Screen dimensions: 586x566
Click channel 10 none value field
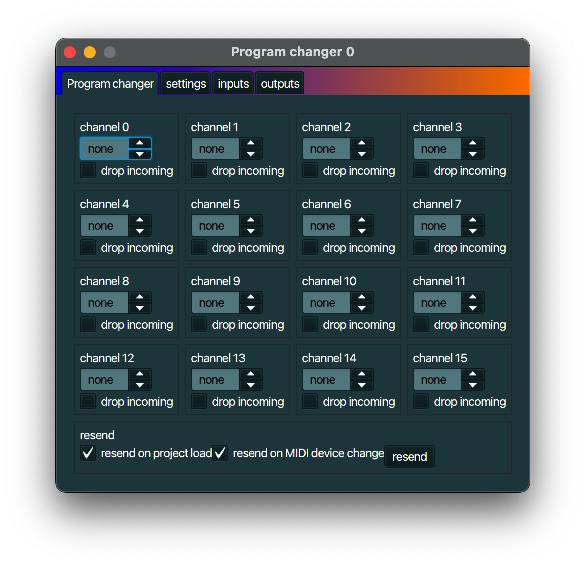pyautogui.click(x=327, y=302)
